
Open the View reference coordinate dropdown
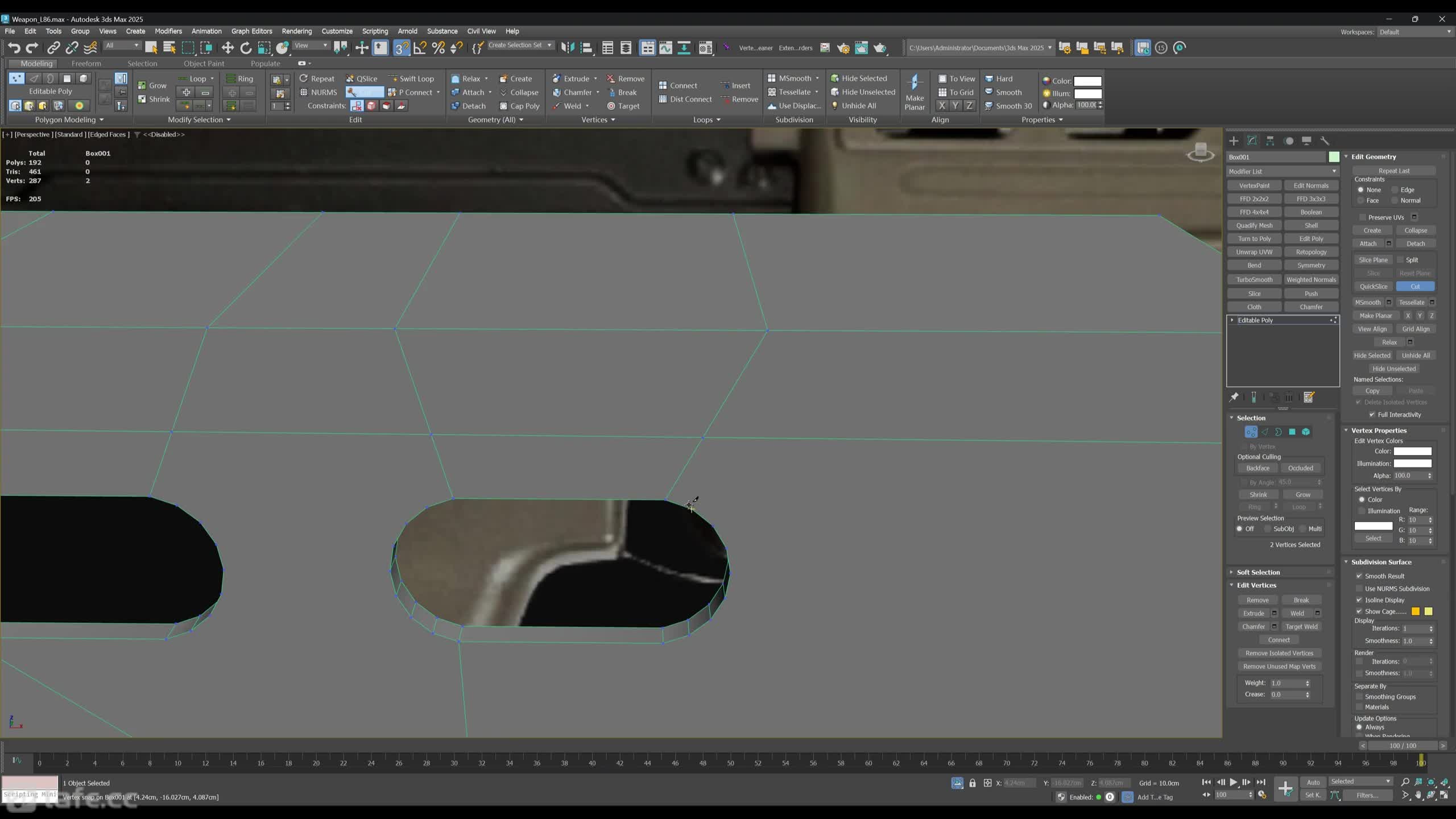pos(311,45)
